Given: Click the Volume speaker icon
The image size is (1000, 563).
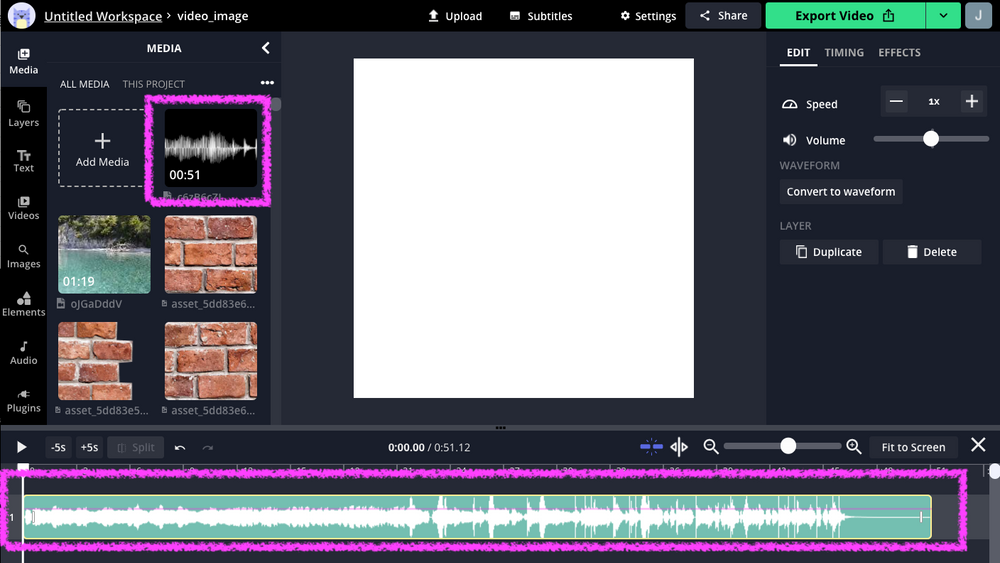Looking at the screenshot, I should pyautogui.click(x=790, y=140).
